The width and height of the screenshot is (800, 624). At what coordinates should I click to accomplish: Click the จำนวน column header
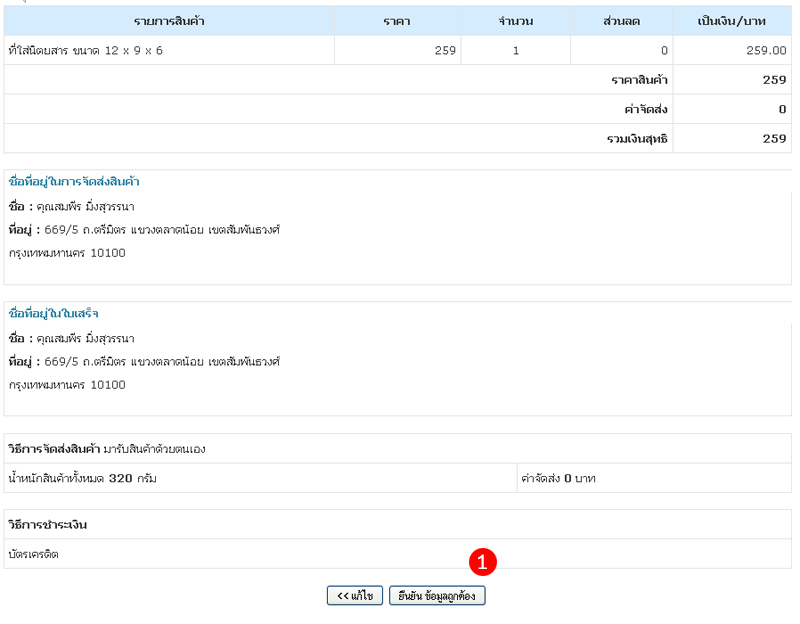pyautogui.click(x=515, y=21)
